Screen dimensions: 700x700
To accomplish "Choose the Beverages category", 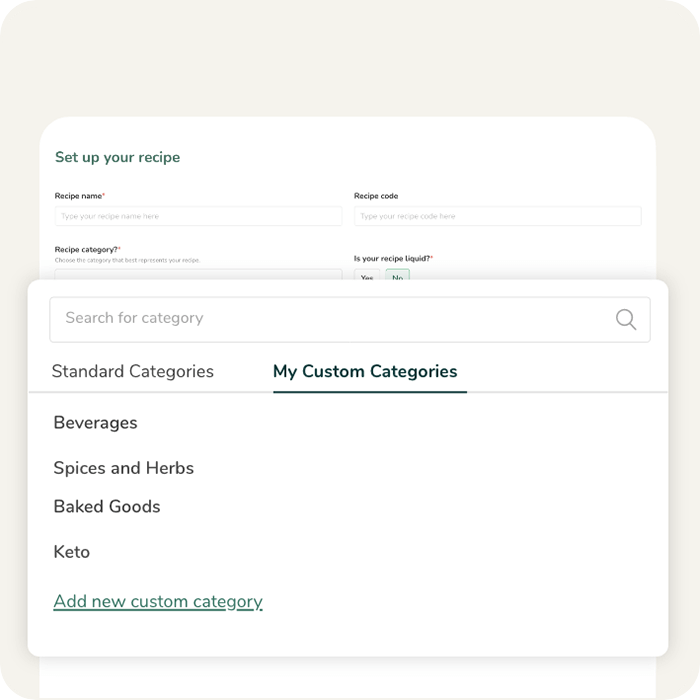I will (x=95, y=423).
